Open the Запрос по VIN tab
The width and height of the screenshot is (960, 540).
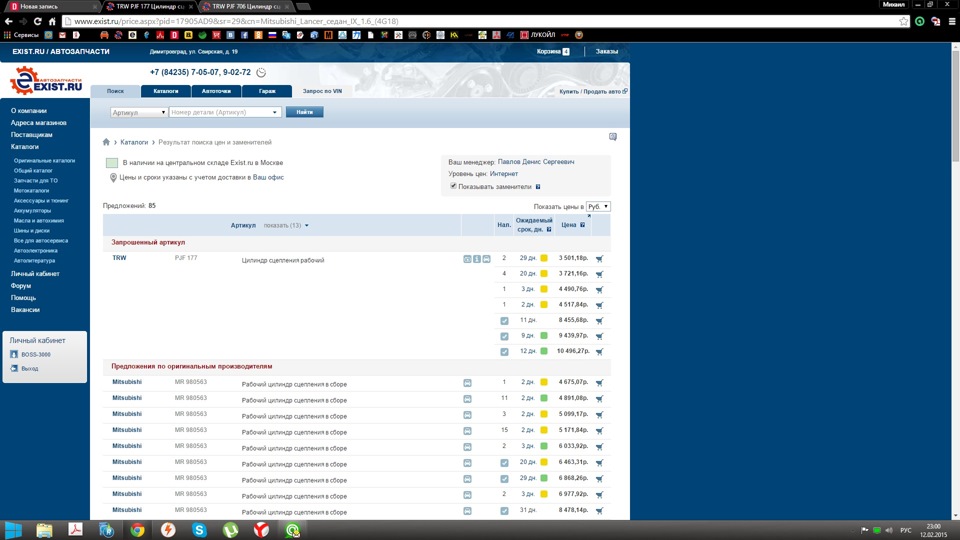coord(322,91)
